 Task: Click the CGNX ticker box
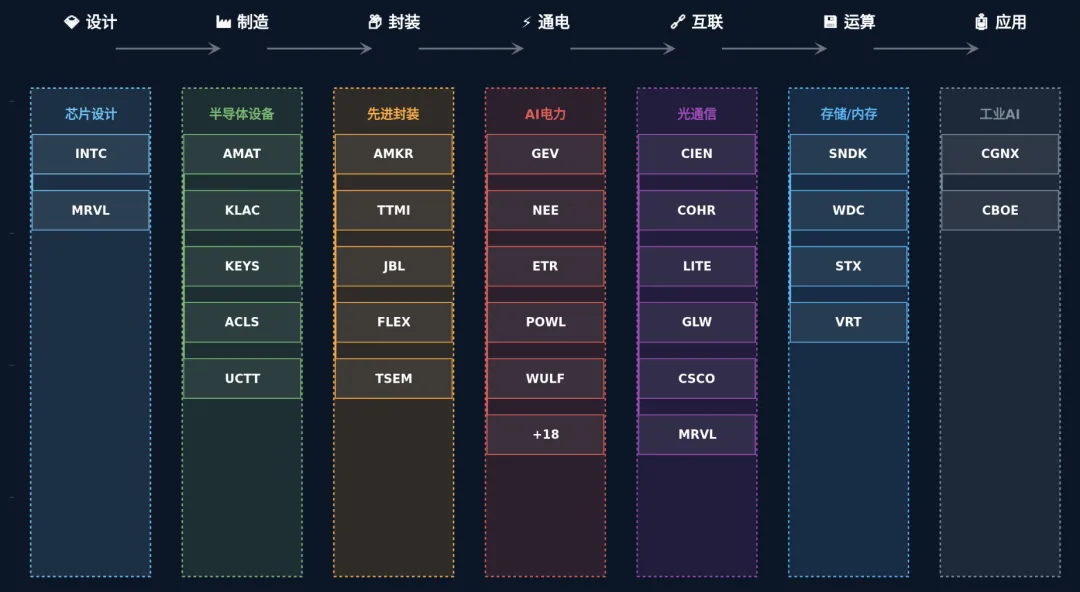[x=1000, y=154]
